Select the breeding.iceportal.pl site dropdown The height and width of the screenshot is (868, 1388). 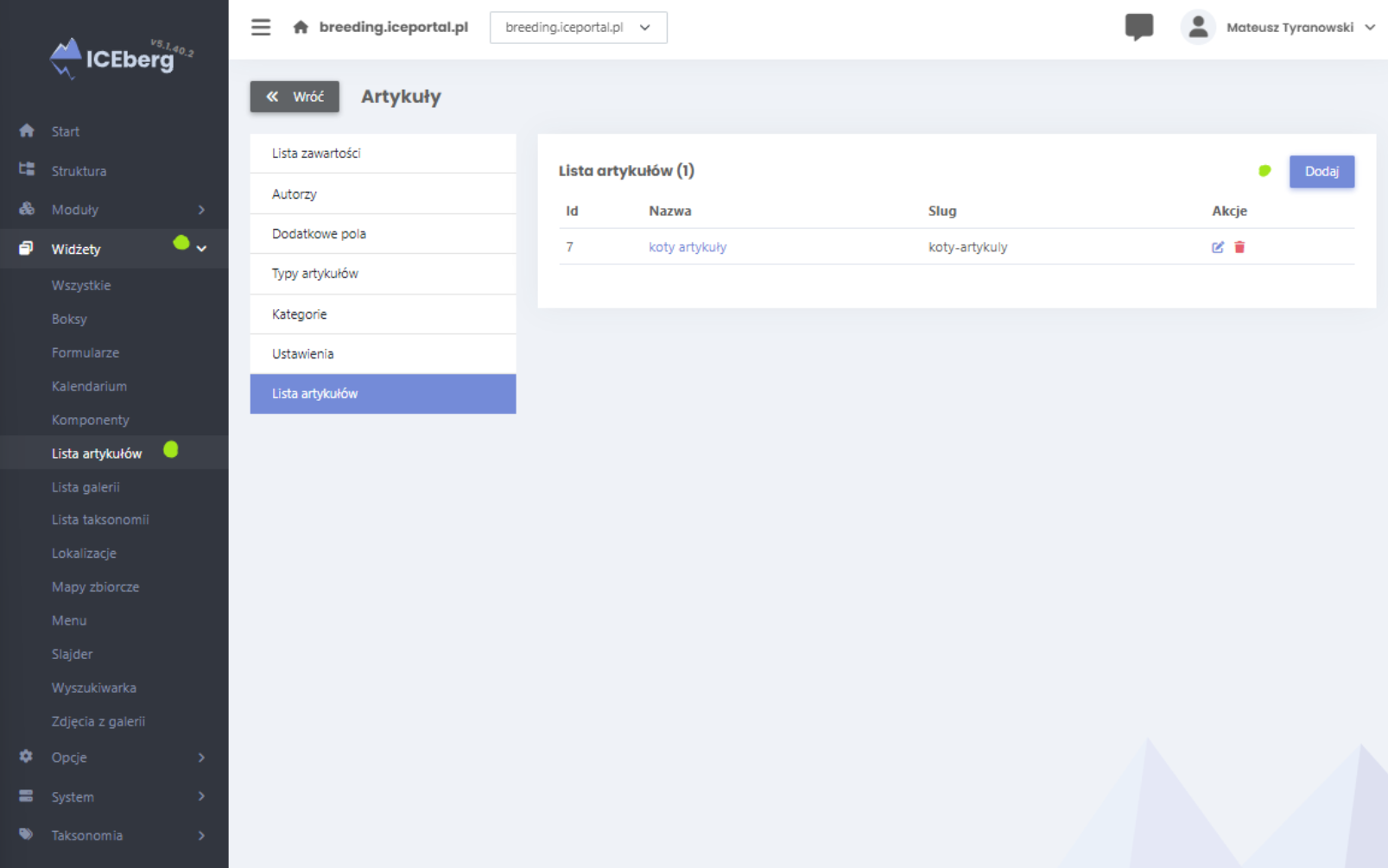point(578,28)
